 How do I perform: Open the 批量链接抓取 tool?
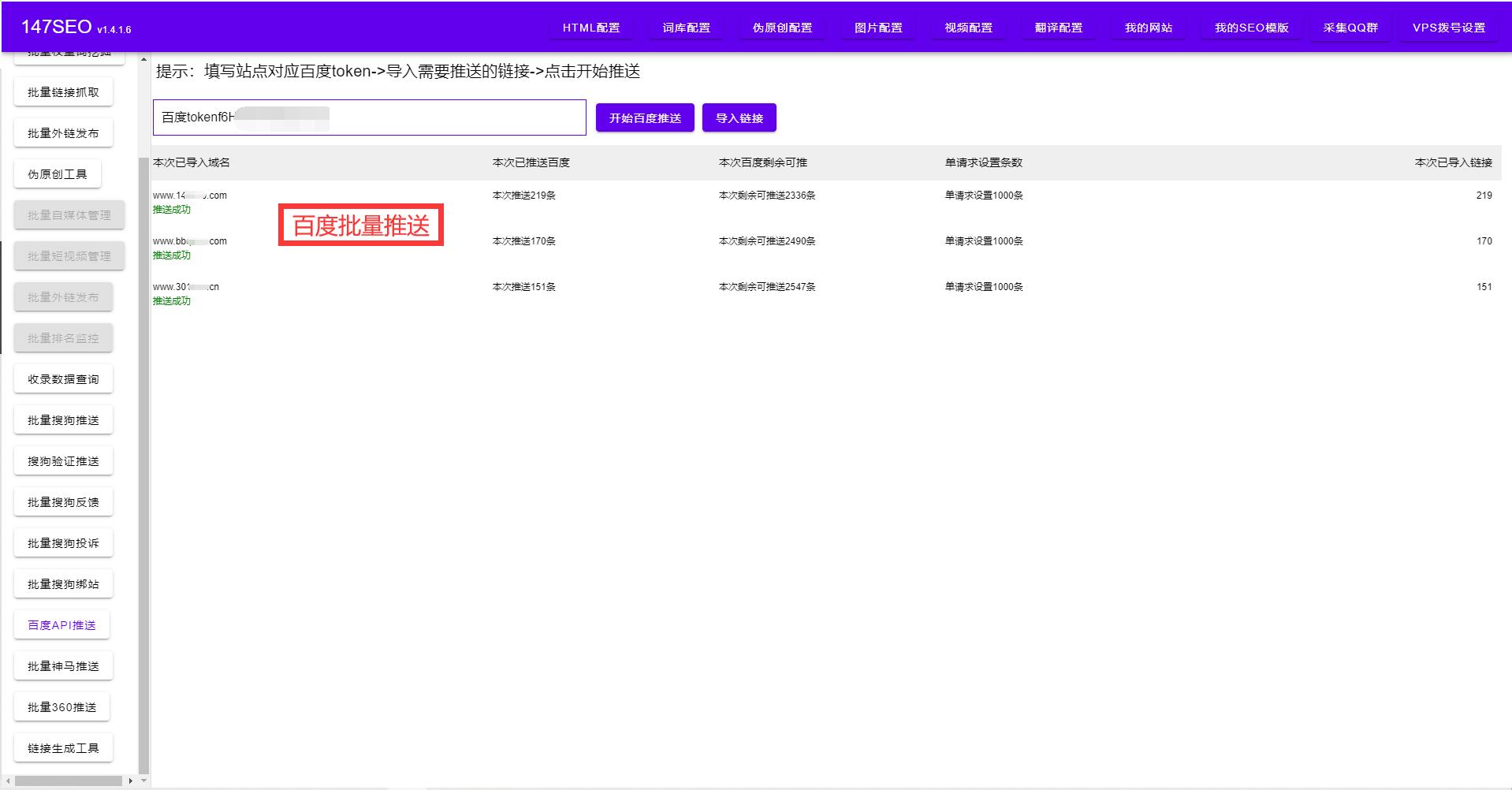pos(62,91)
